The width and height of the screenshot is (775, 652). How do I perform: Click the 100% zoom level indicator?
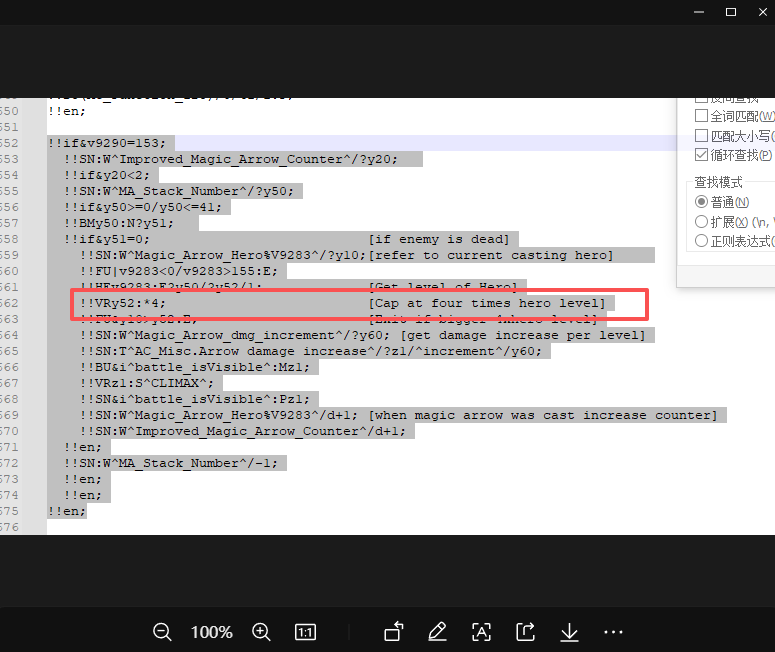pos(211,632)
